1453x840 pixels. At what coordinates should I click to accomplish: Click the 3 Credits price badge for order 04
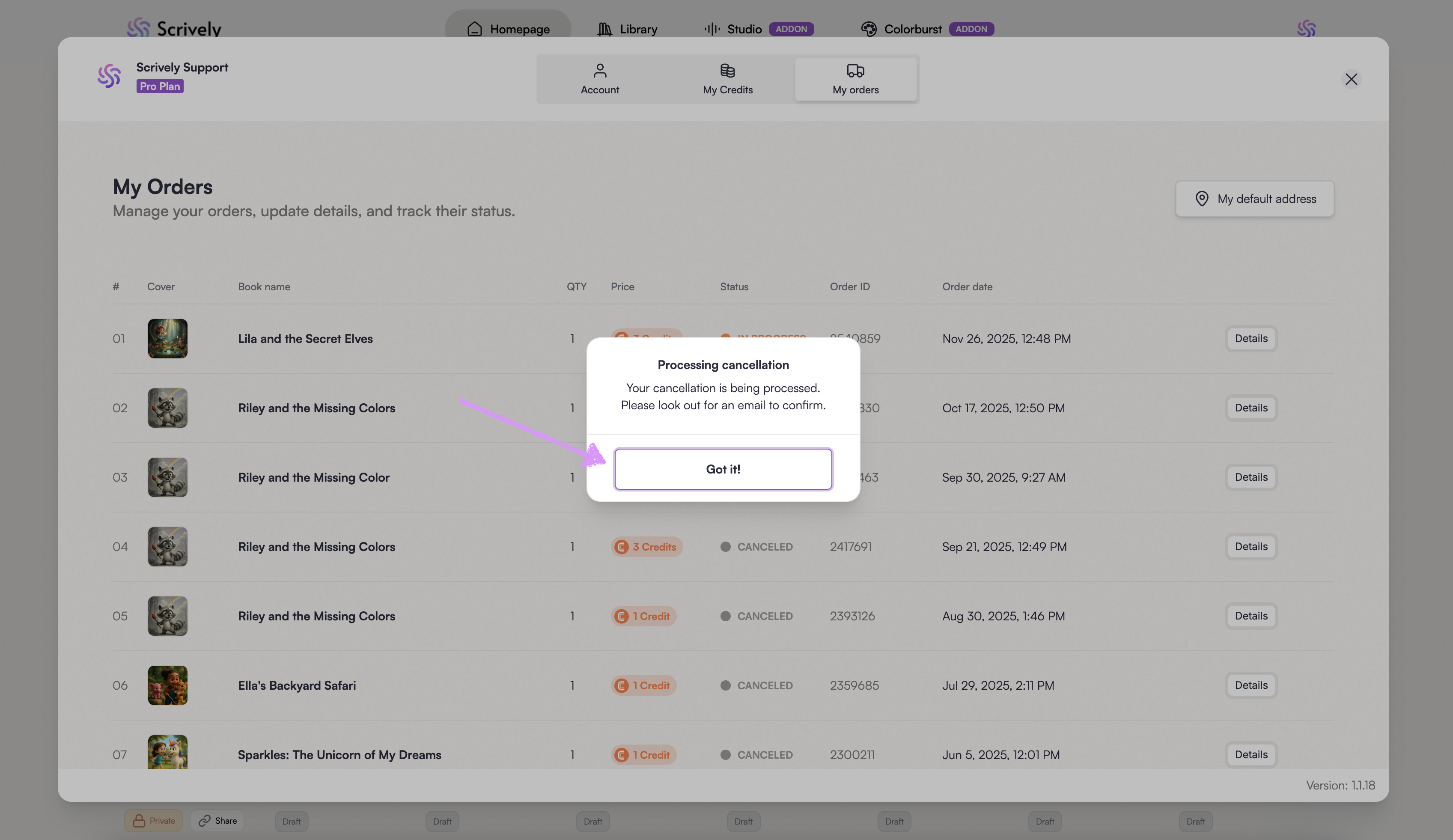[646, 547]
